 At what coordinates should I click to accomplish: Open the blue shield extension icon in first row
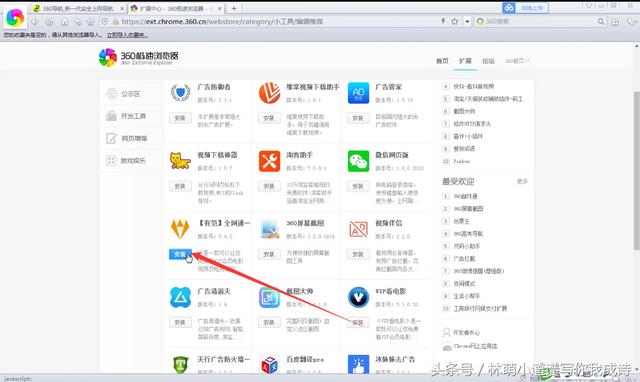coord(180,93)
